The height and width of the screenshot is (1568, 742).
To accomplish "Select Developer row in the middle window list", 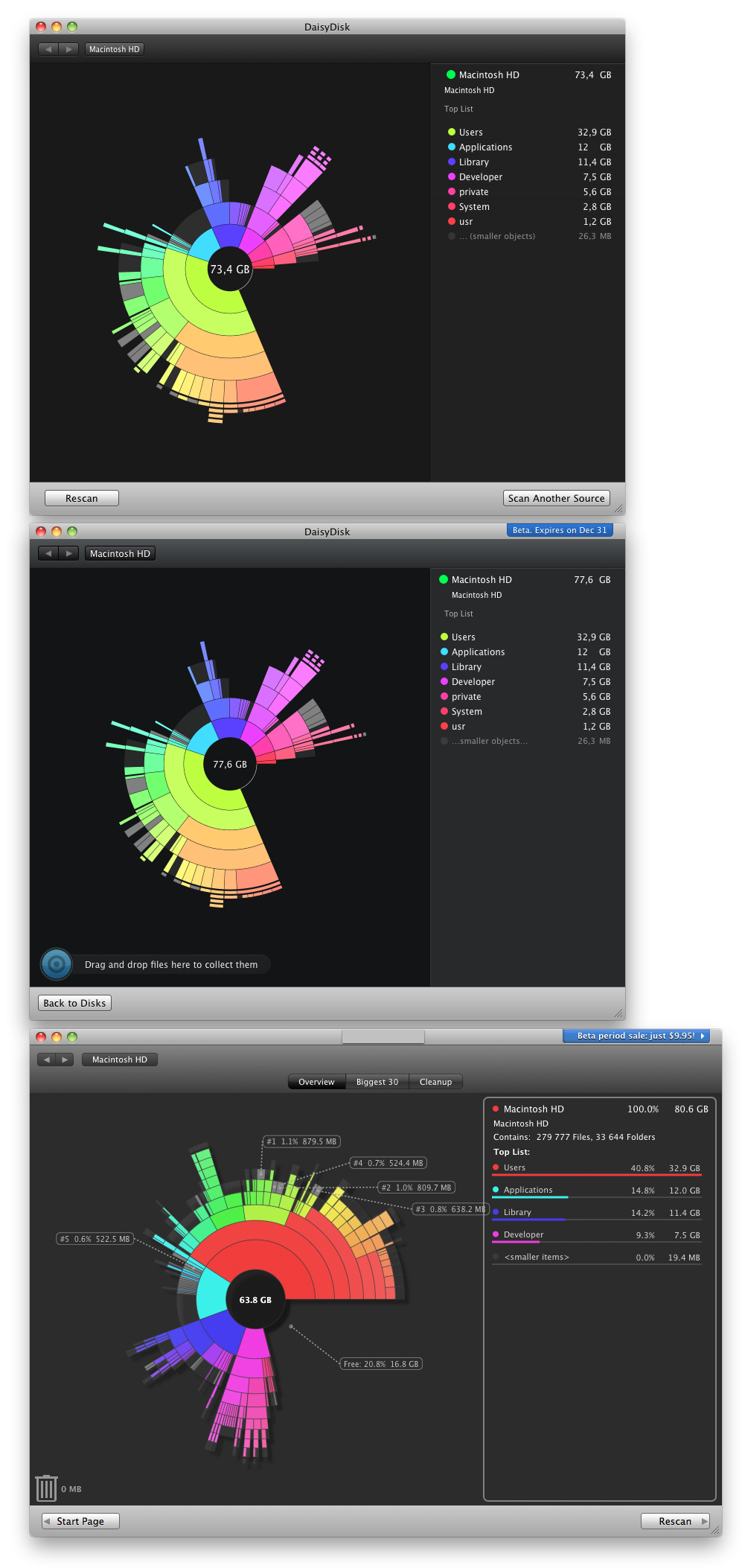I will (525, 682).
